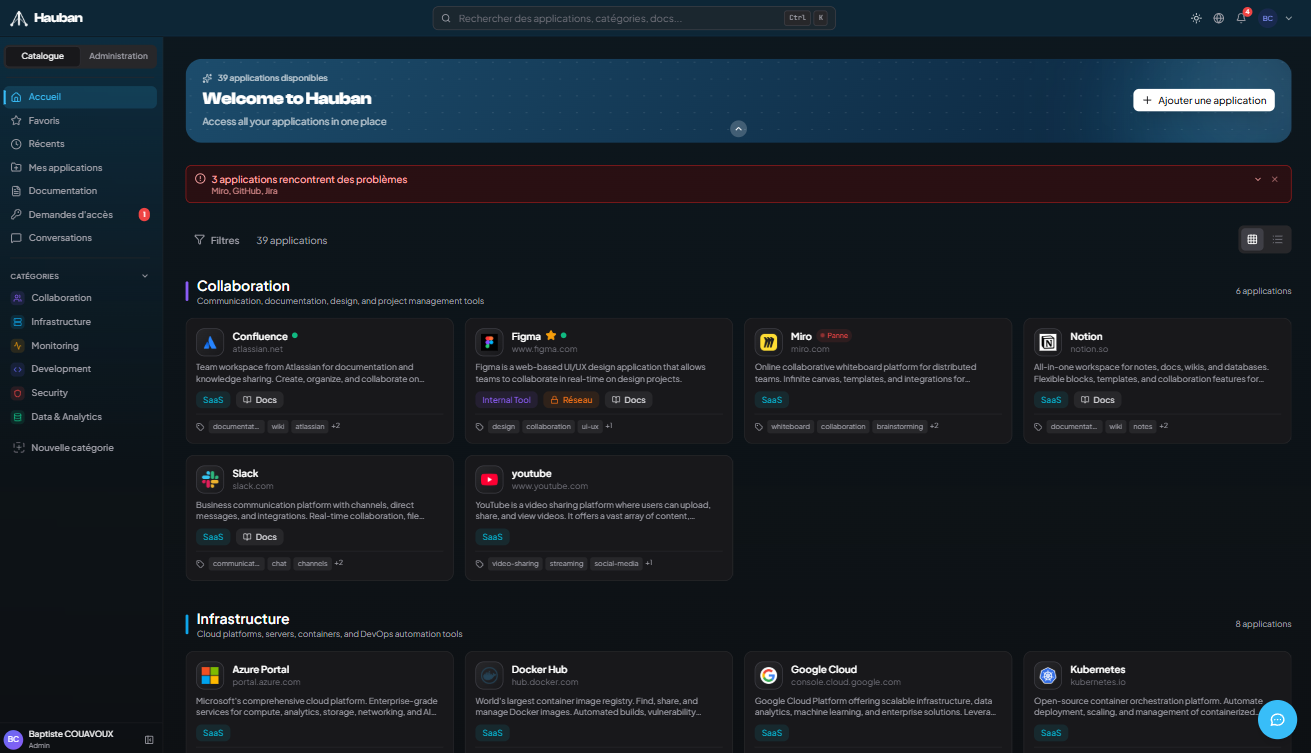Click the SaaS badge on youtube card
The height and width of the screenshot is (753, 1311).
(493, 537)
